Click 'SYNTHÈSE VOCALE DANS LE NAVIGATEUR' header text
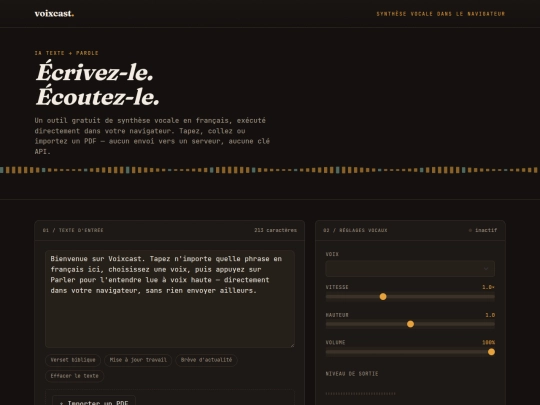The height and width of the screenshot is (405, 540). point(440,14)
